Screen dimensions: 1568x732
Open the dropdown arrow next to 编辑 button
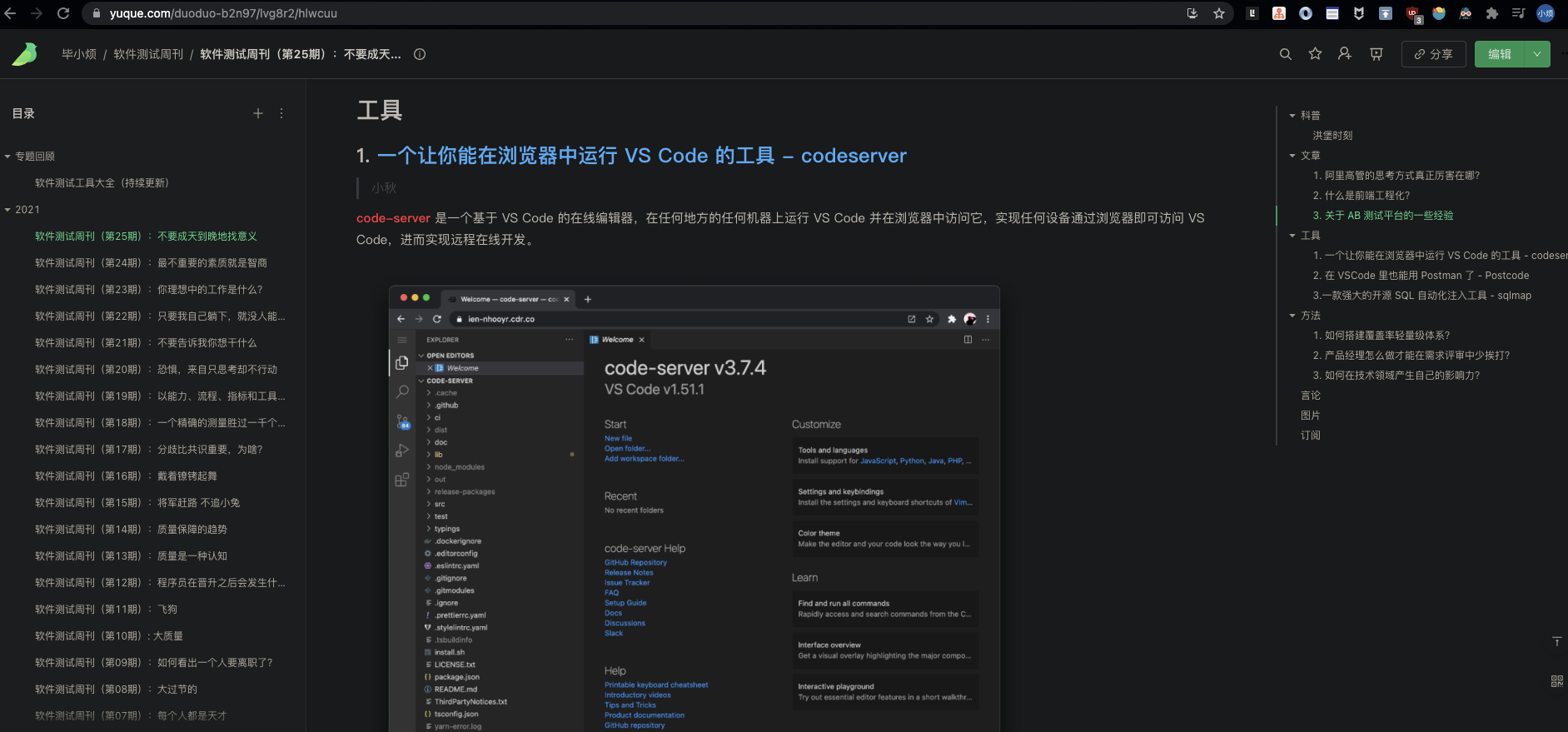coord(1537,54)
